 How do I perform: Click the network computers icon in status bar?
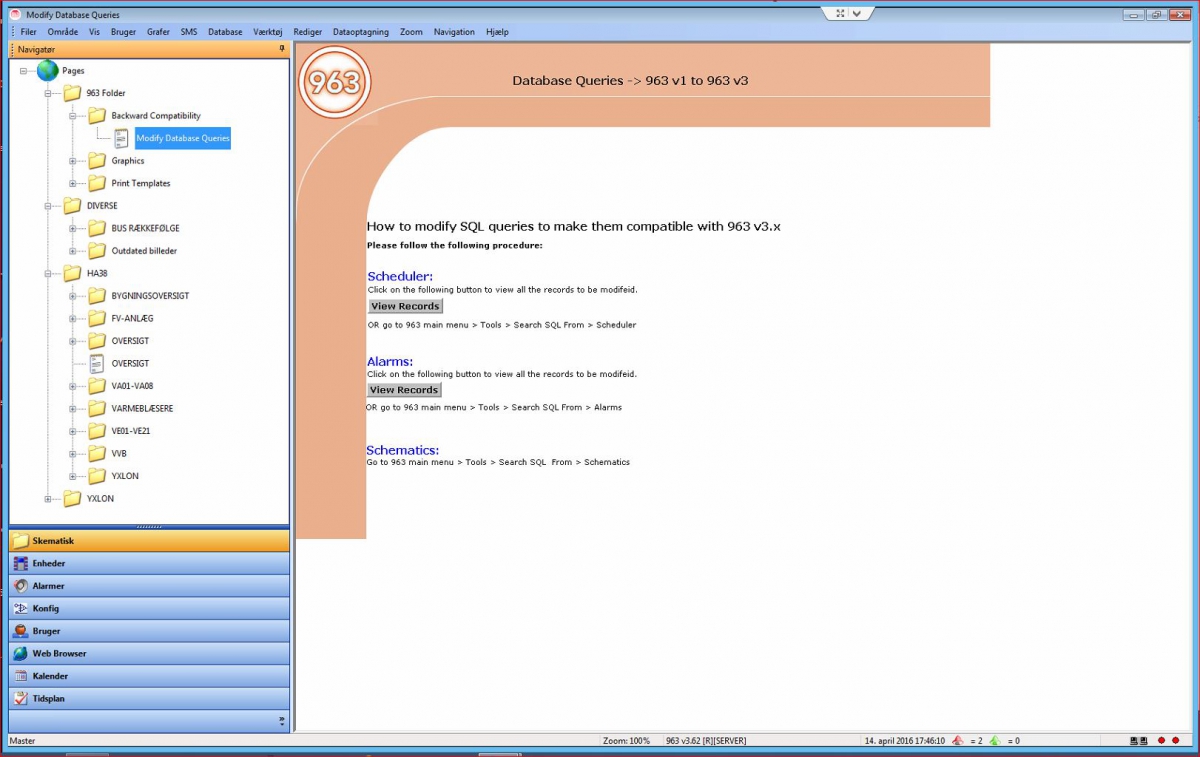(1138, 741)
